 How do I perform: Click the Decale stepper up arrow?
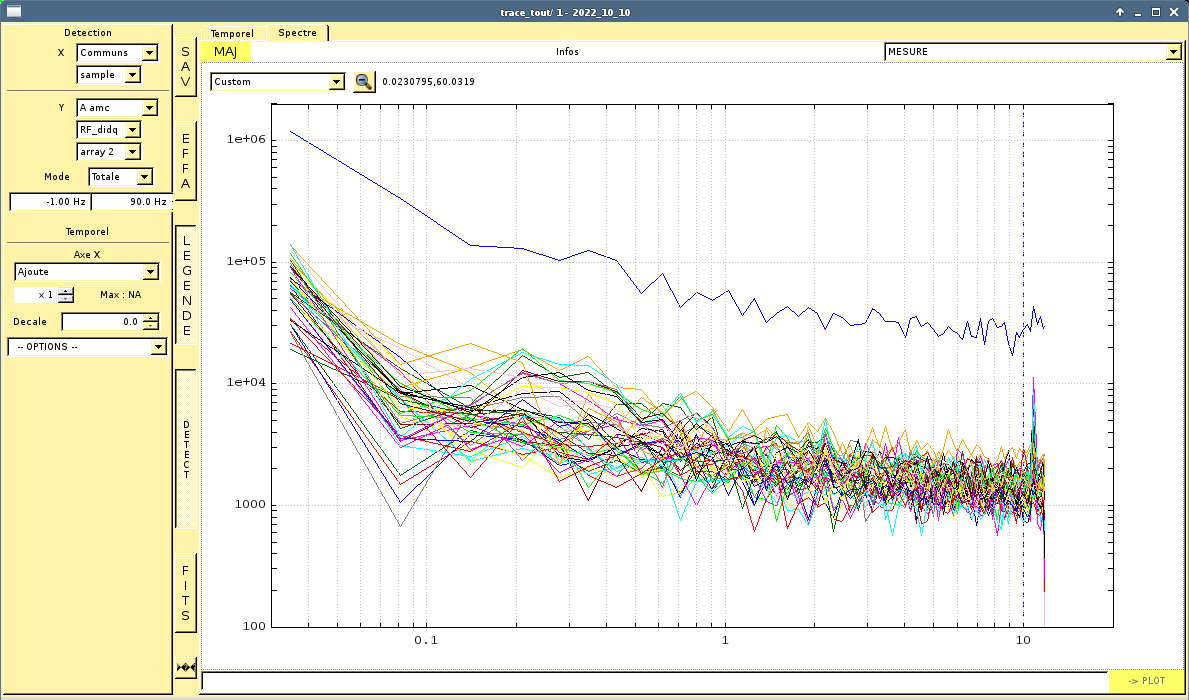tap(150, 318)
